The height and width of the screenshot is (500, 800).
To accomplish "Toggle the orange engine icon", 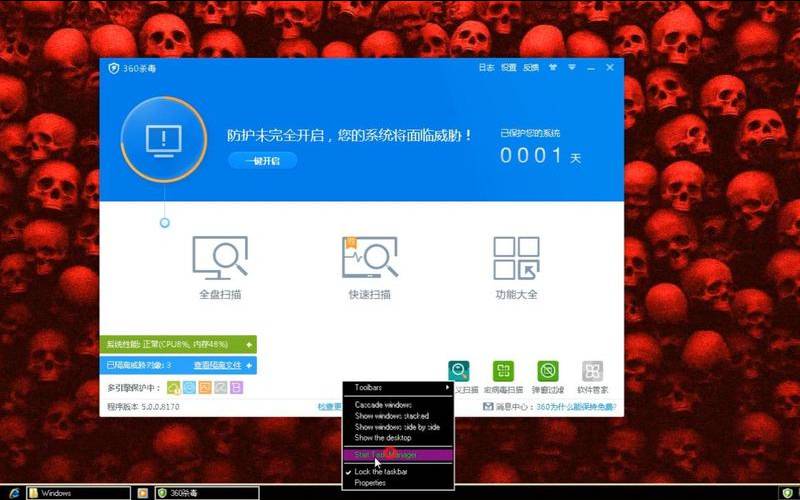I will 205,388.
